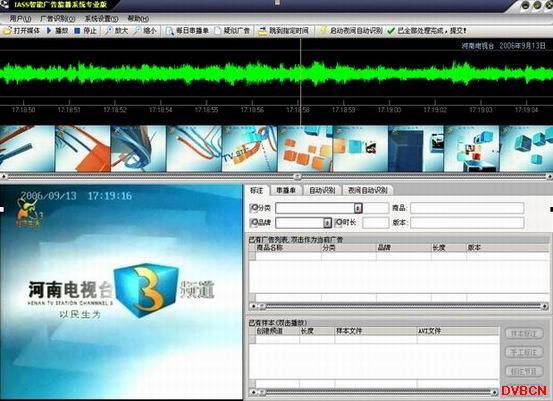Click the left arrow of ad list scrollbar

253,306
